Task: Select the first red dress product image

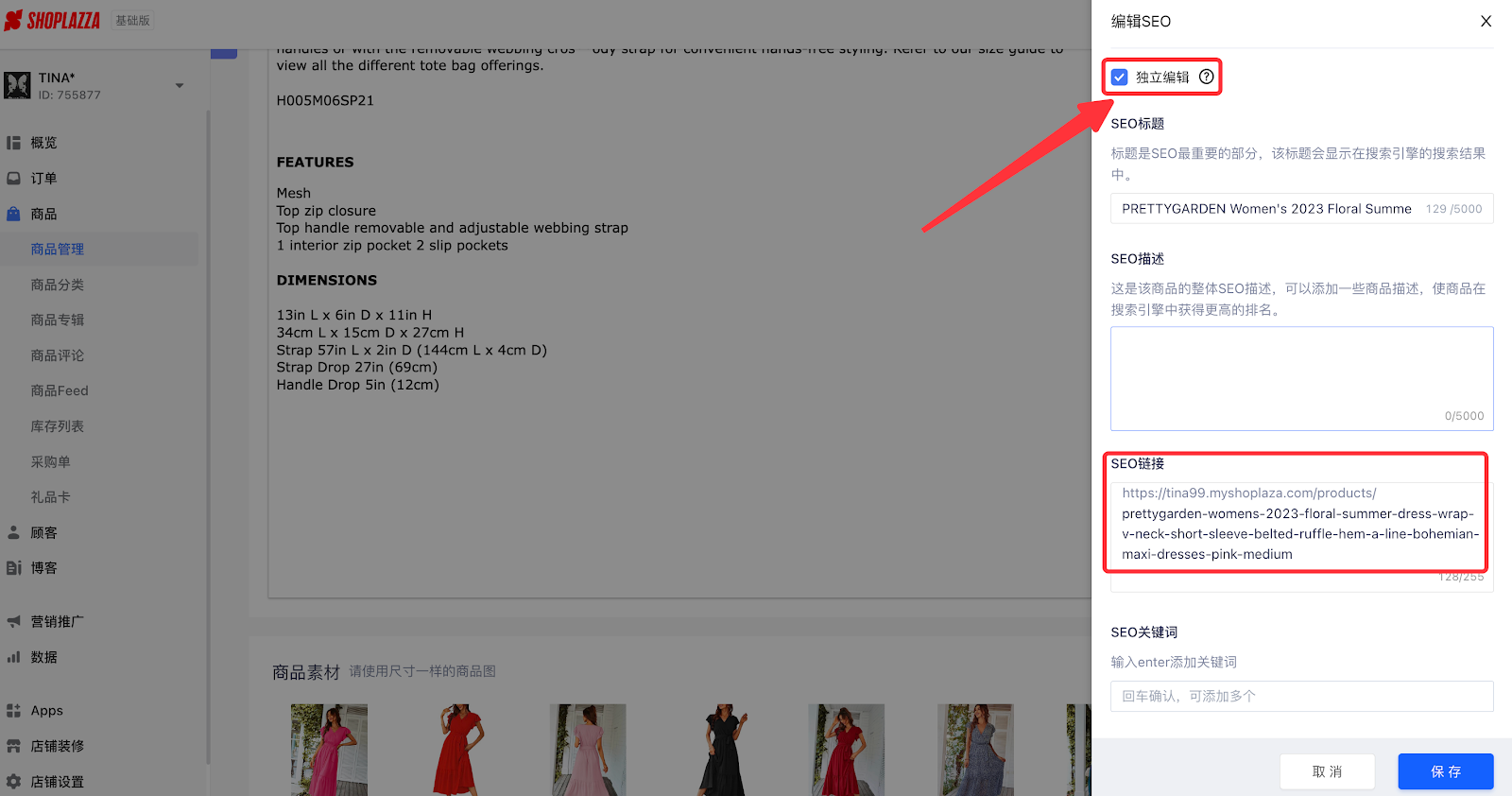Action: click(458, 750)
